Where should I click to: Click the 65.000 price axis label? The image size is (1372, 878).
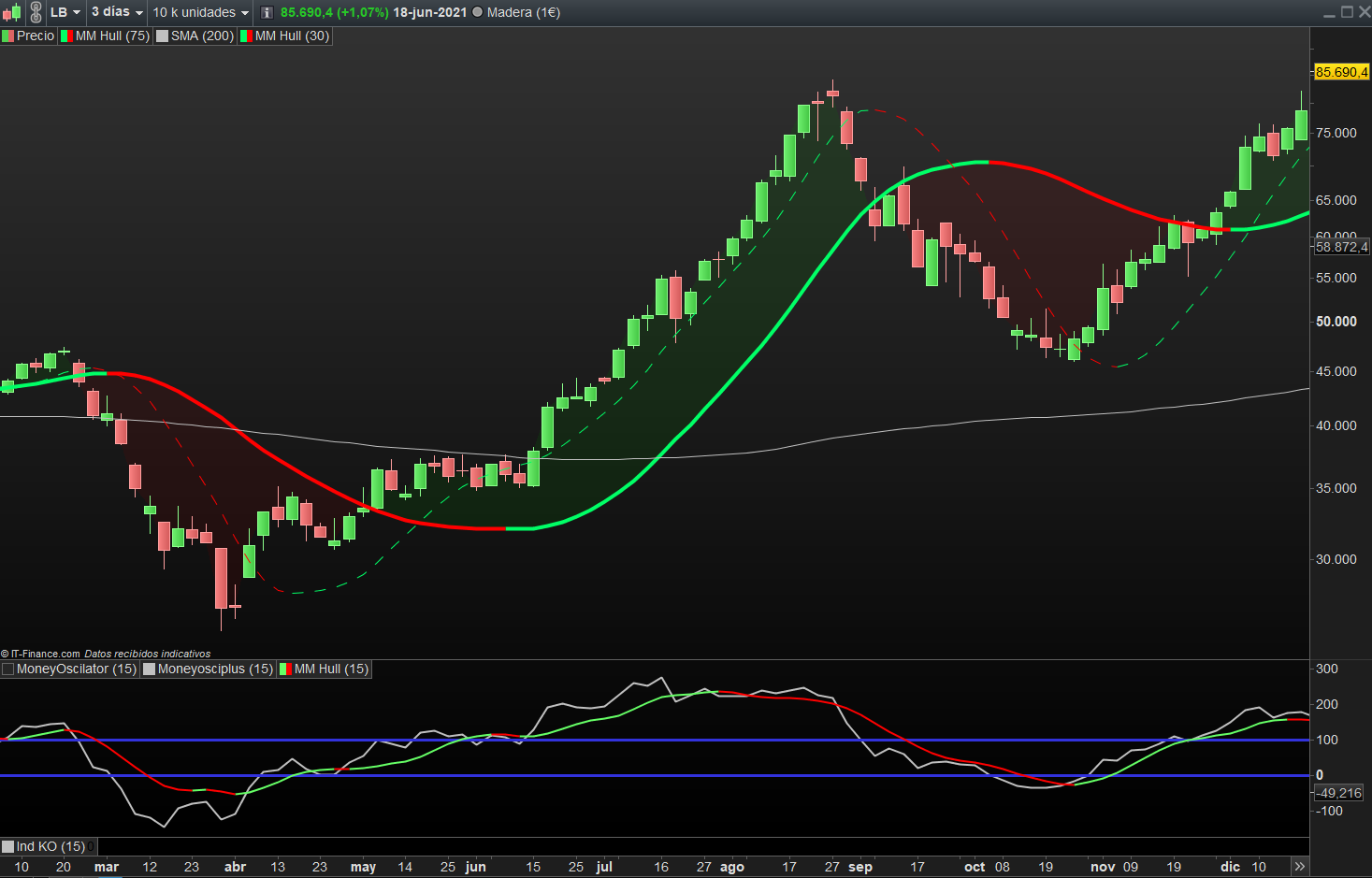pos(1336,200)
